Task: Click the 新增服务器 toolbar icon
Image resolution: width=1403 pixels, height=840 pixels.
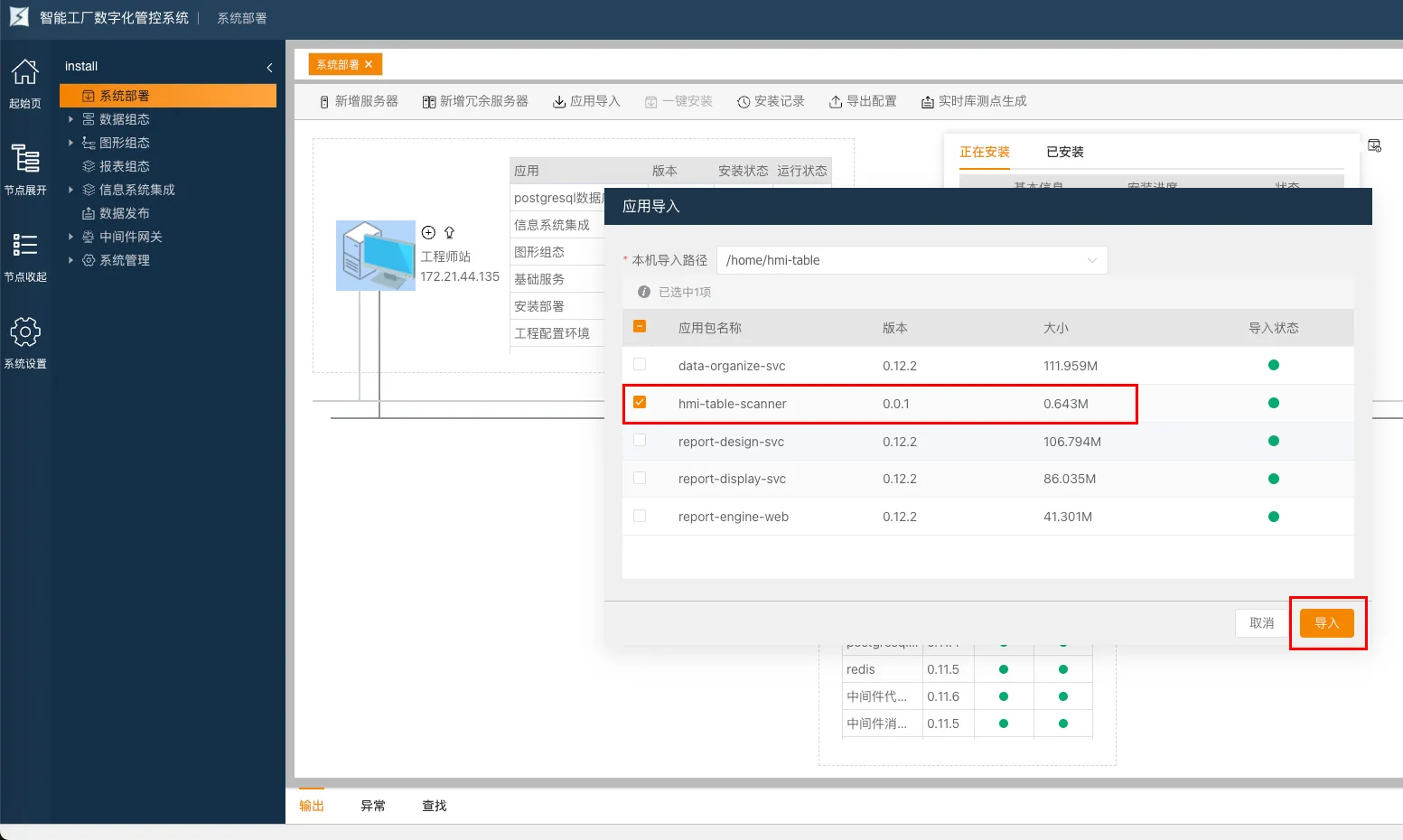Action: click(324, 102)
